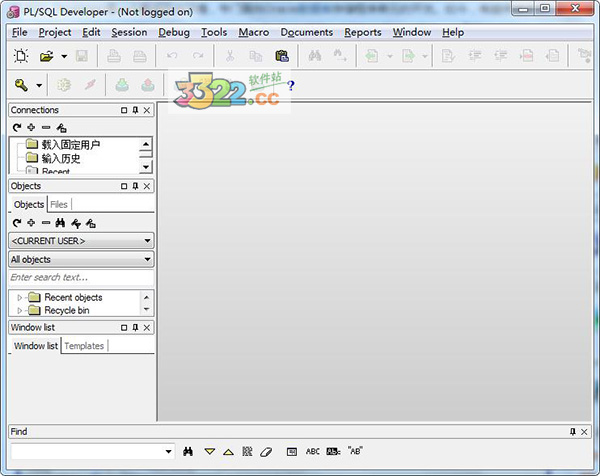Viewport: 600px width, 476px height.
Task: Toggle the quoted "AB" search option
Action: pos(355,451)
